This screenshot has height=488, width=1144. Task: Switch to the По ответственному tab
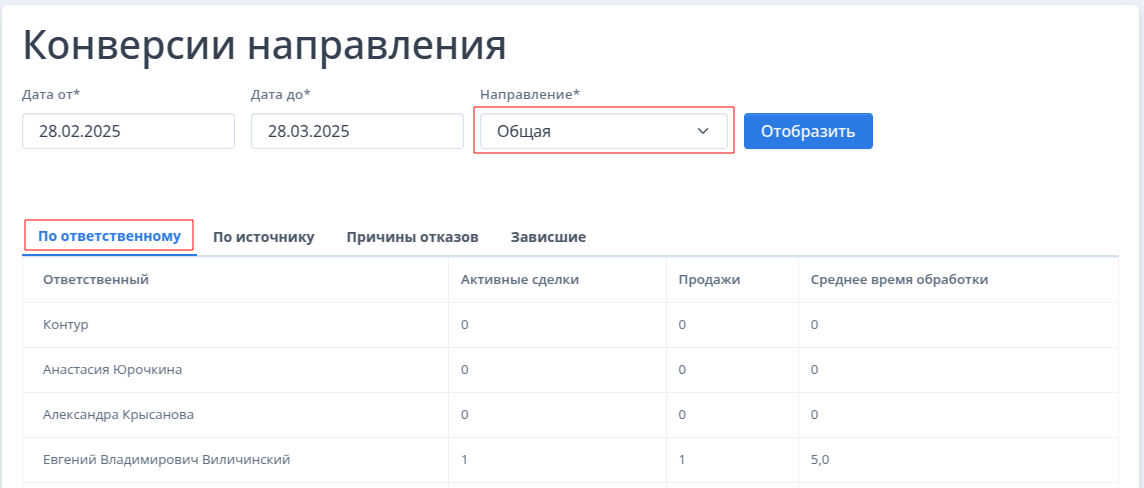click(x=109, y=237)
